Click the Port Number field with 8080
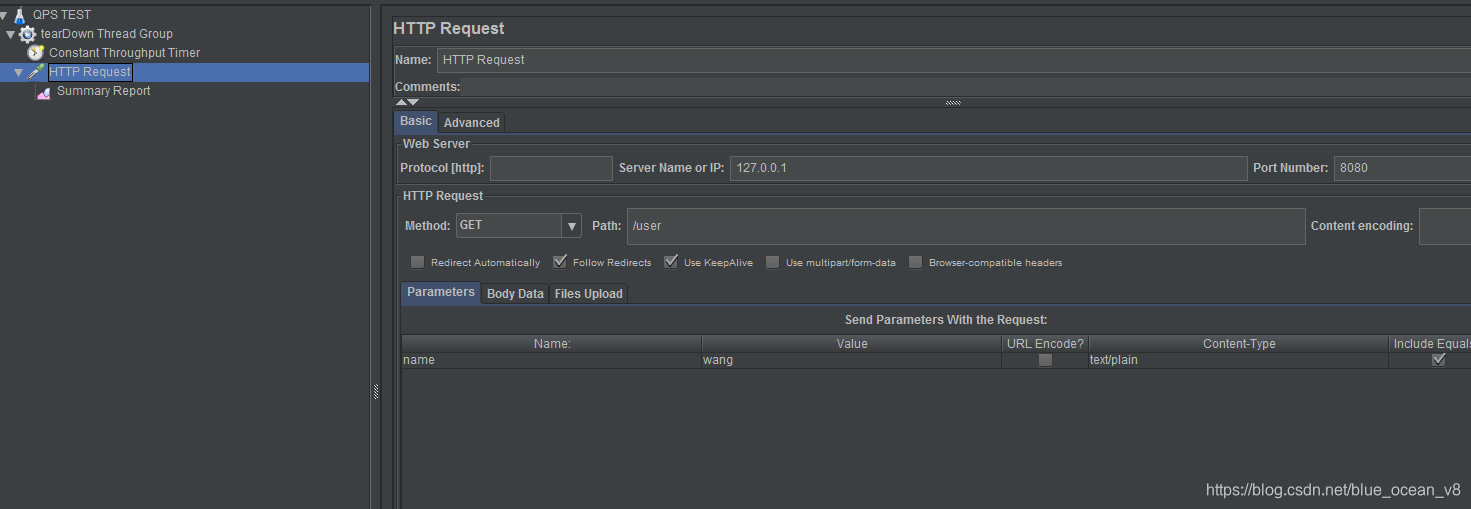The image size is (1471, 509). tap(1402, 168)
